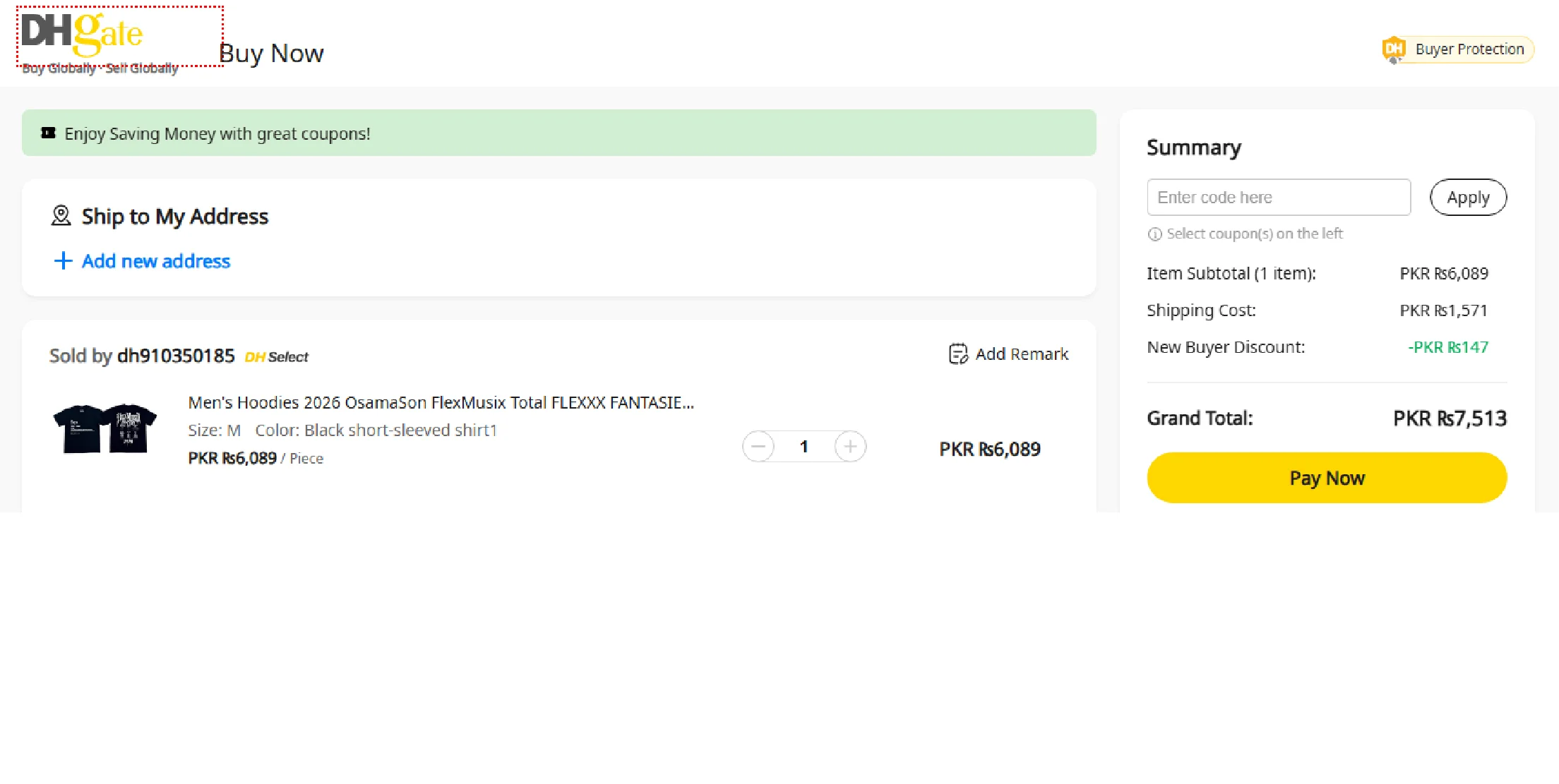This screenshot has height=784, width=1559.
Task: Click the line total PKR Rs6,089 beside quantity
Action: tap(990, 450)
